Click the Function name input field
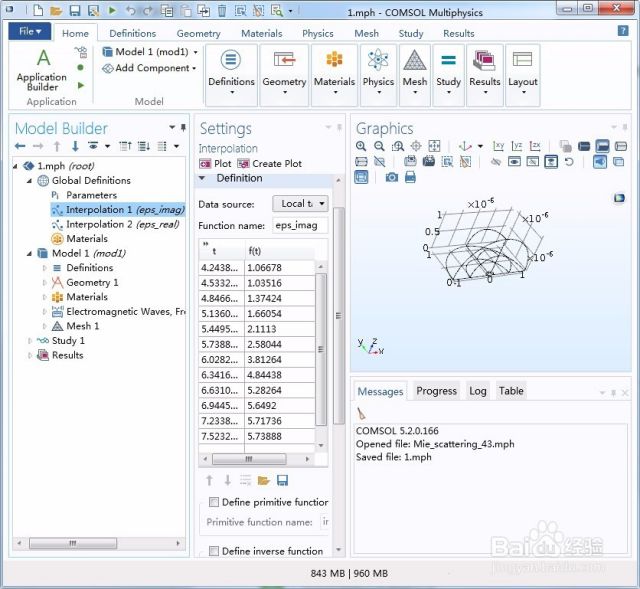The width and height of the screenshot is (640, 589). pos(300,225)
